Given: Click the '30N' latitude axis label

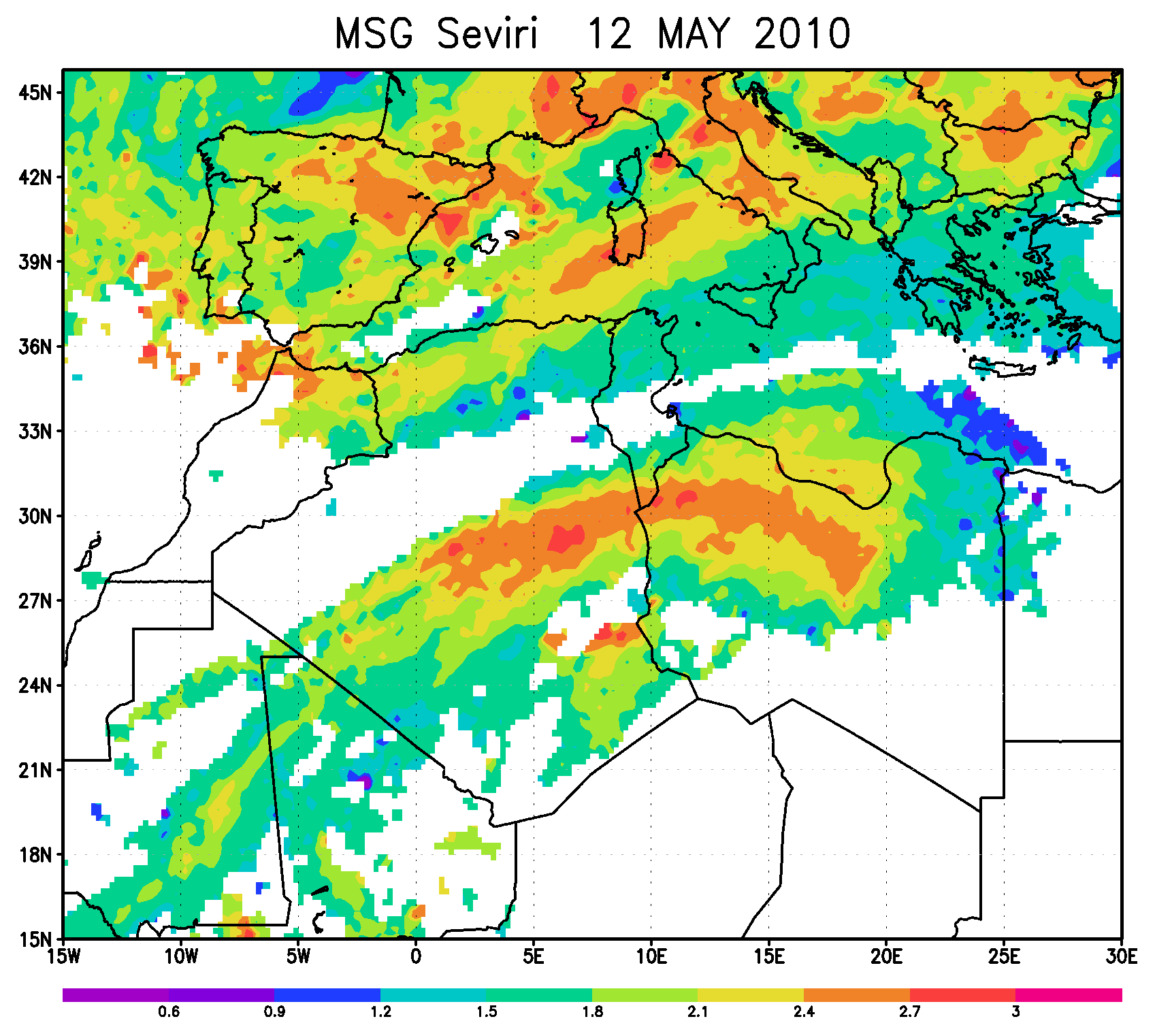Looking at the screenshot, I should [36, 516].
